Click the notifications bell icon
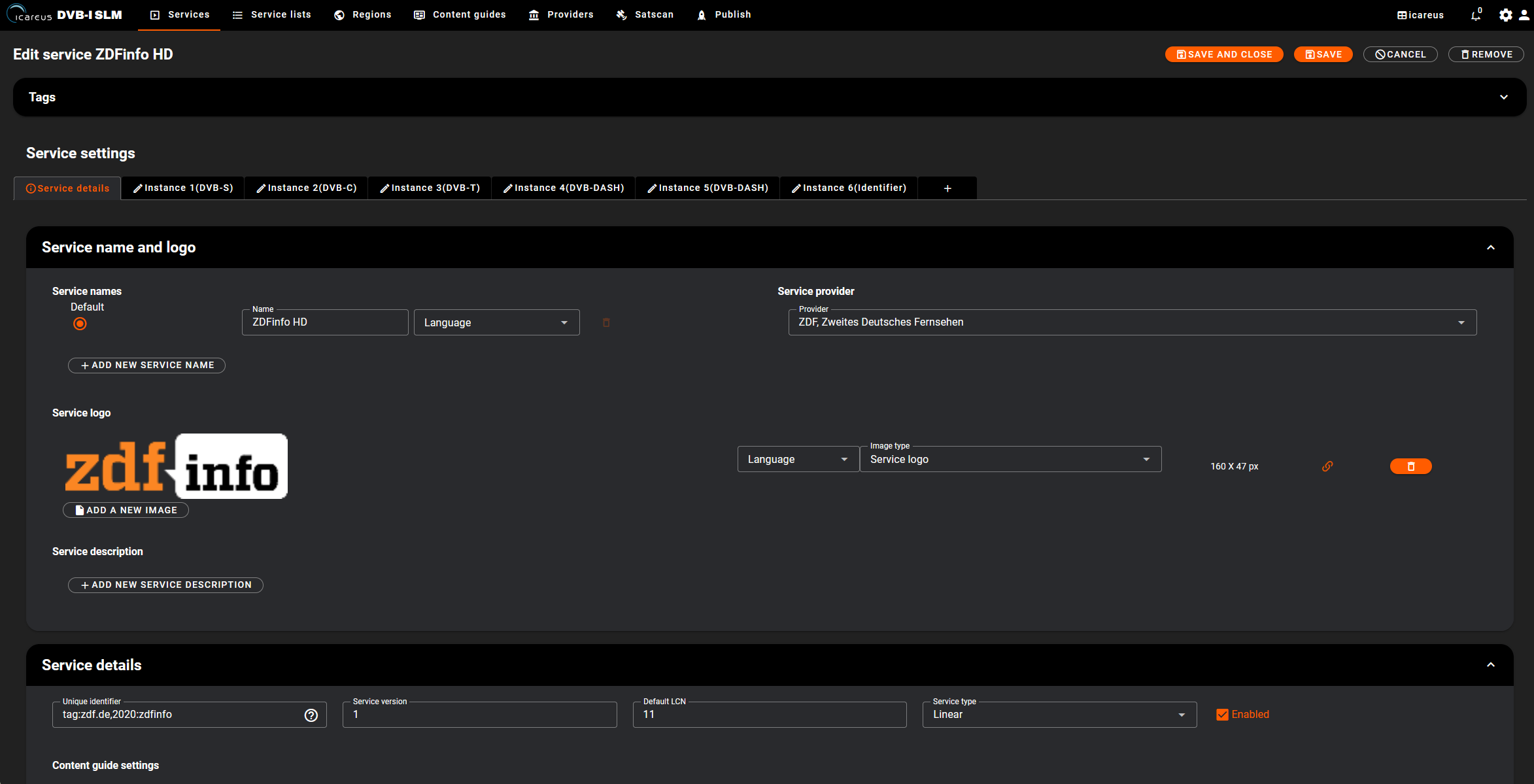Image resolution: width=1534 pixels, height=784 pixels. click(x=1475, y=15)
